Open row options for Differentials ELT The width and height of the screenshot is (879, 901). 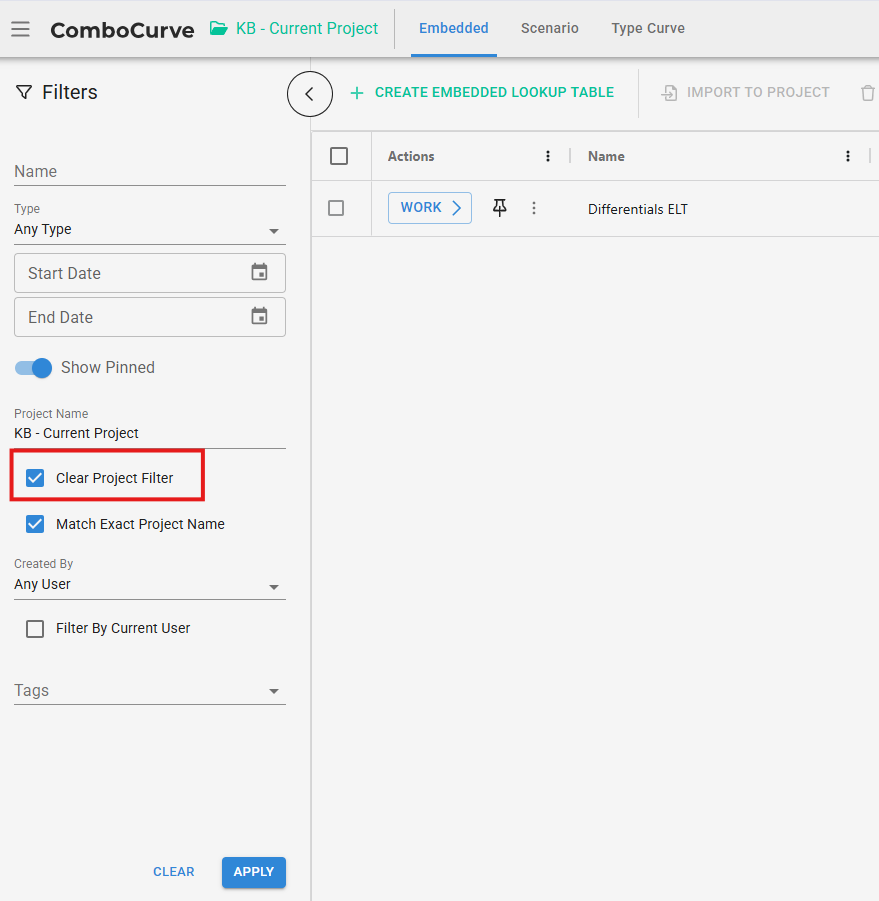(x=534, y=208)
